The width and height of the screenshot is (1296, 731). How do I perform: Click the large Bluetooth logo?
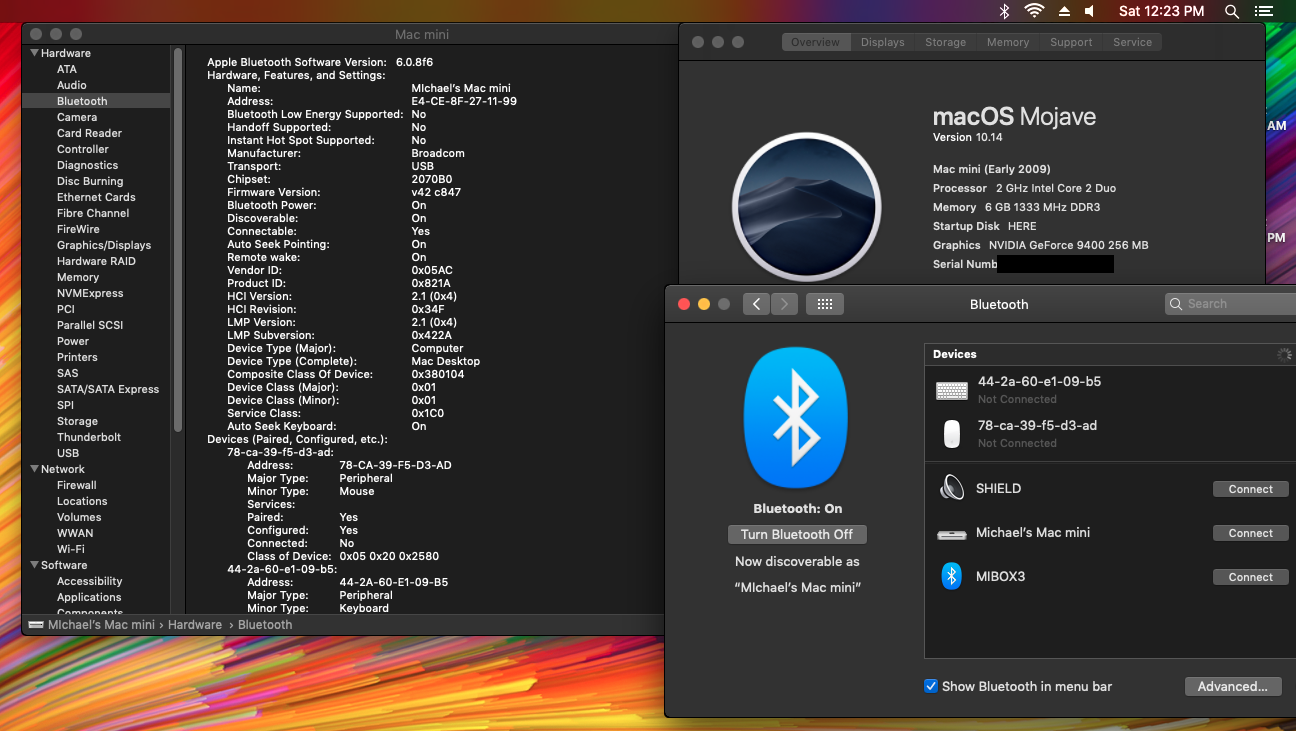(797, 418)
